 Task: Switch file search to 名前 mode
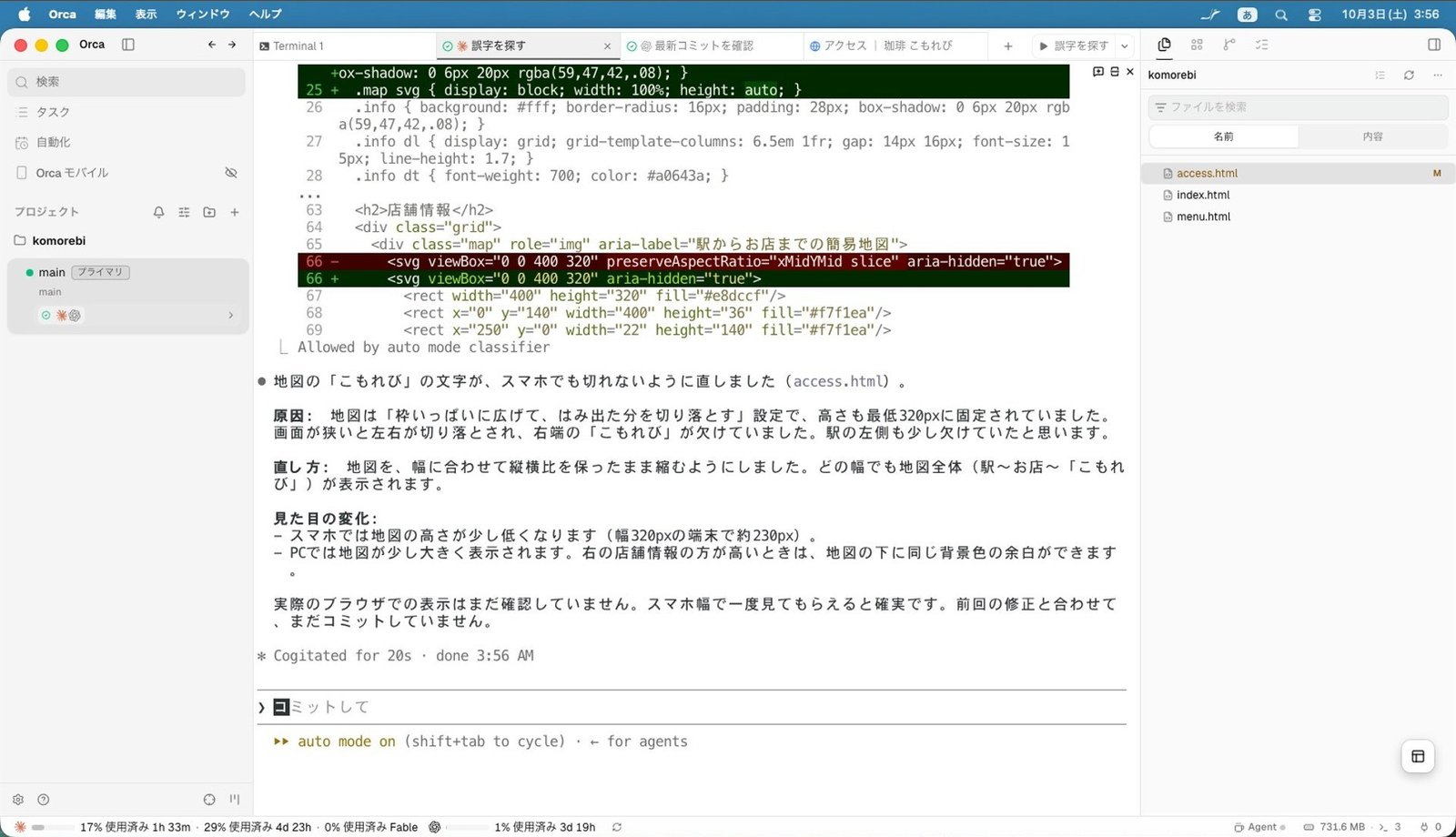click(1224, 136)
